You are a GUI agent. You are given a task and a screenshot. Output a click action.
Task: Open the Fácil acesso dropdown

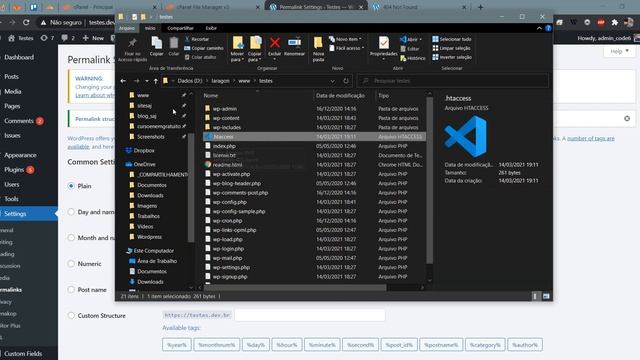(347, 48)
